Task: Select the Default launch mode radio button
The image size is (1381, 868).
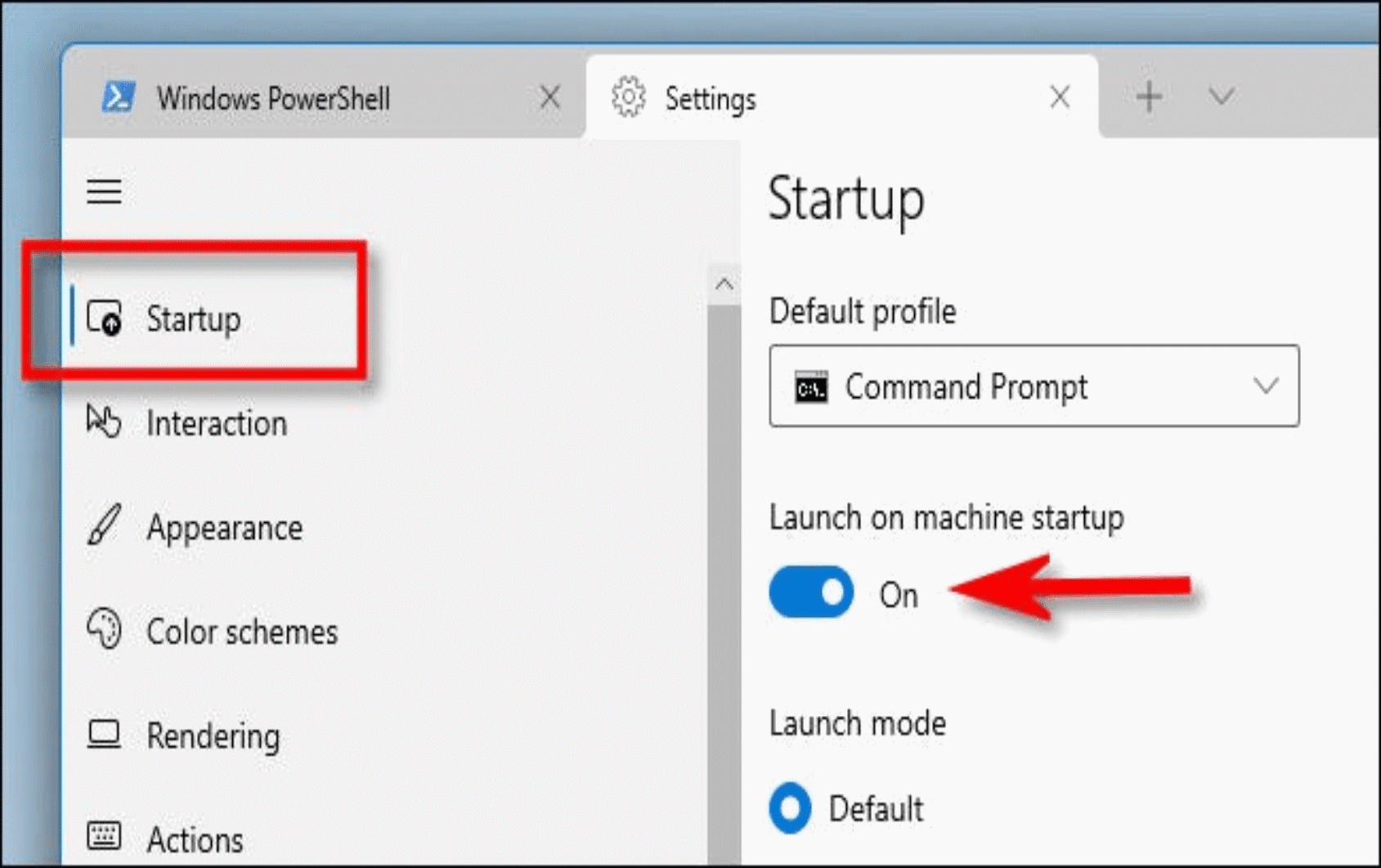Action: [790, 808]
